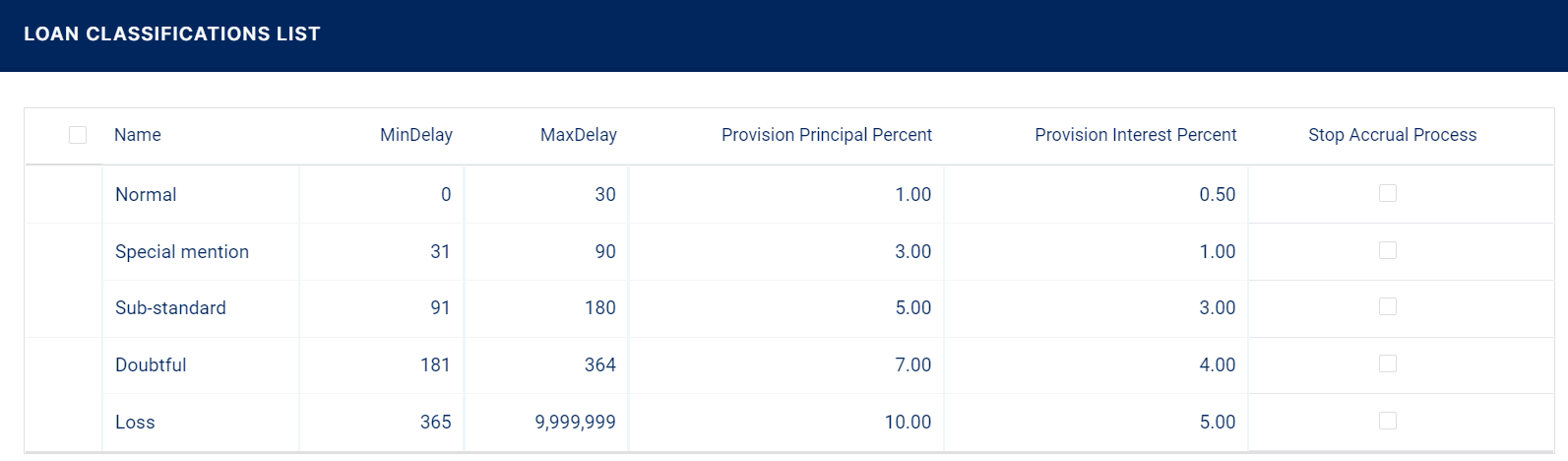Check Stop Accrual Process for Special mention
Image resolution: width=1568 pixels, height=461 pixels.
pos(1388,250)
